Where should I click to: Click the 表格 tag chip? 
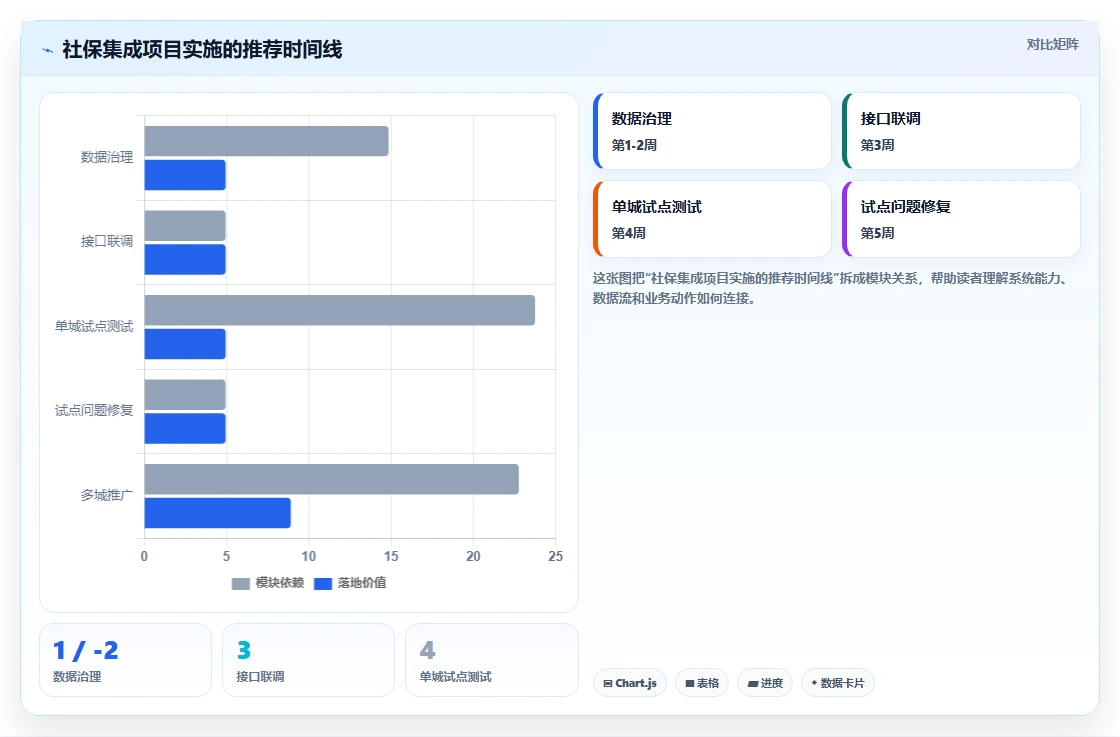pos(701,683)
